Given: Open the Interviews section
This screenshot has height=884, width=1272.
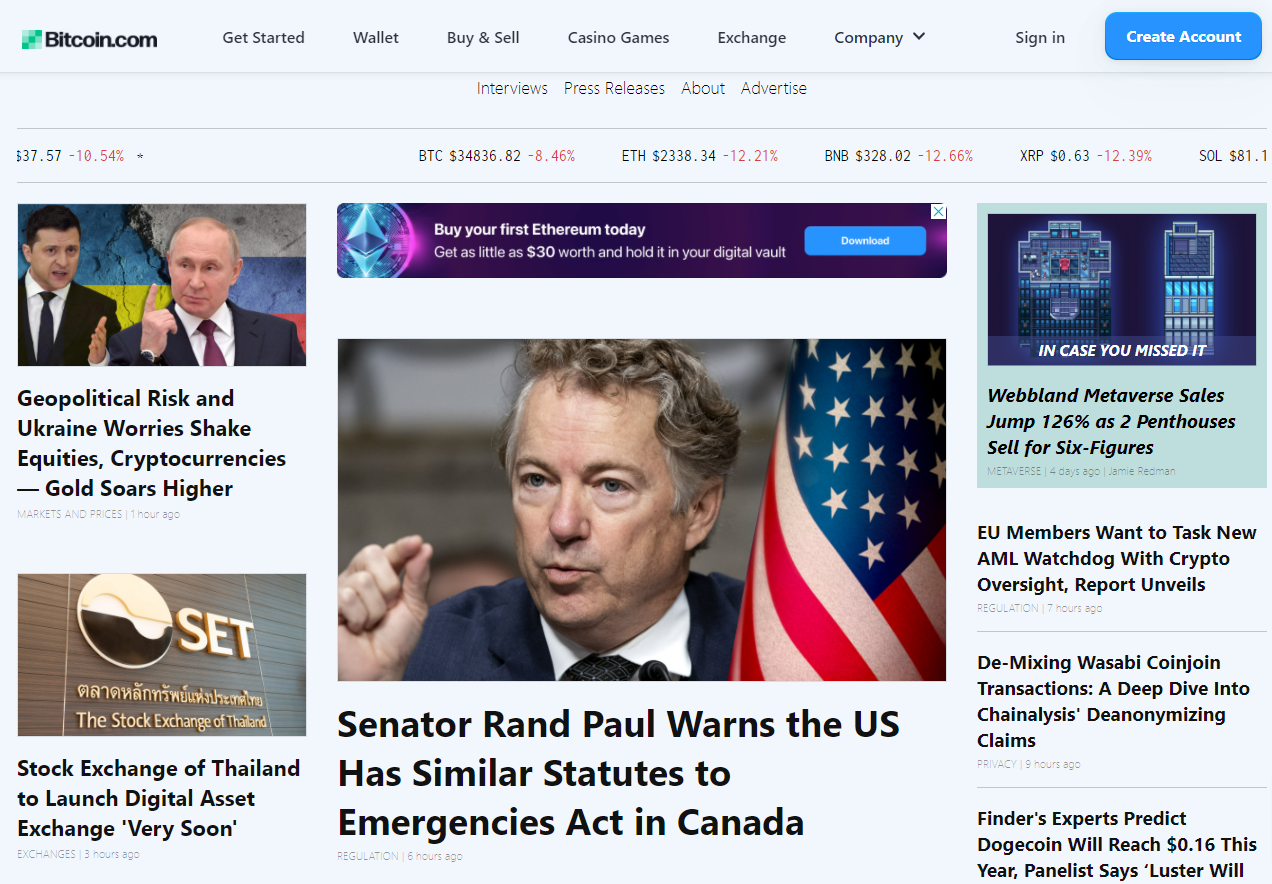Looking at the screenshot, I should coord(512,88).
